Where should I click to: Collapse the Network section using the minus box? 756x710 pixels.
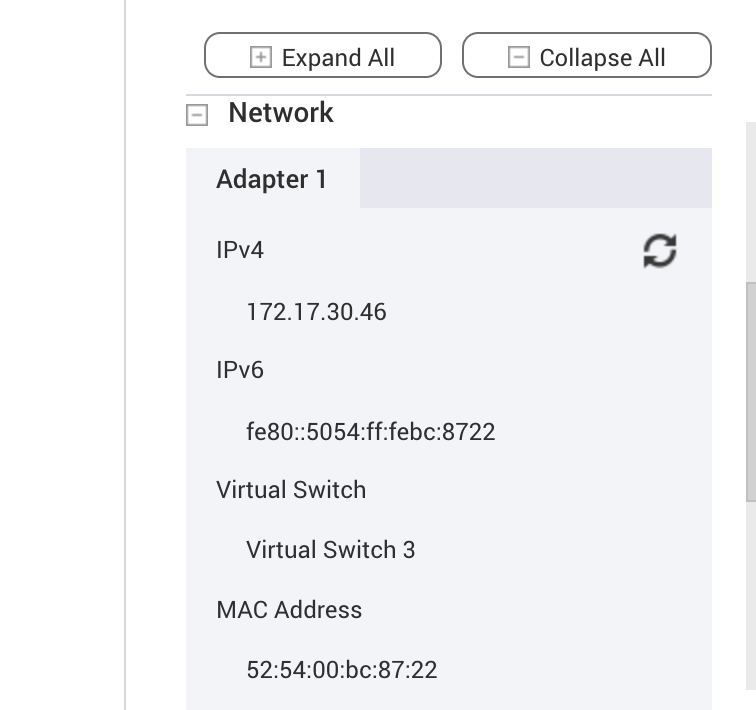tap(197, 115)
